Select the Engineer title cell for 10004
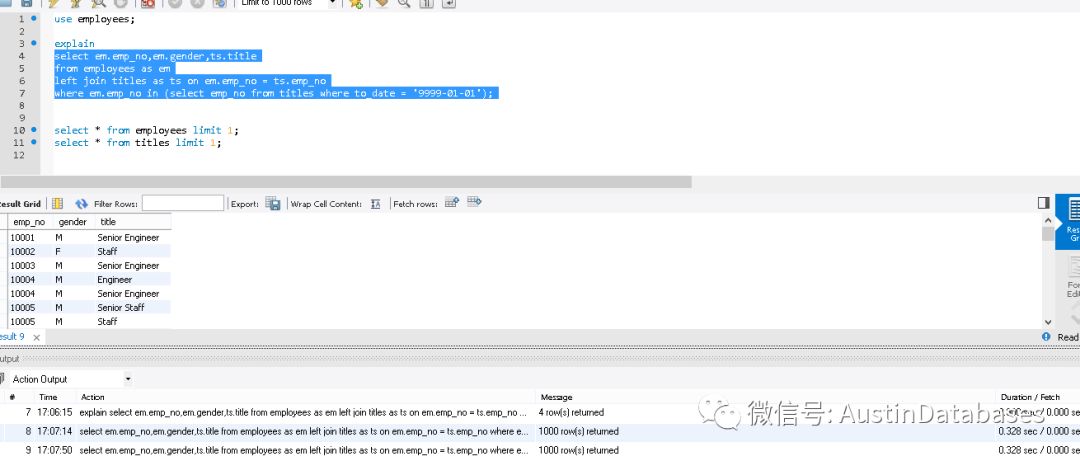Screen dimensions: 1080x461 coord(133,280)
